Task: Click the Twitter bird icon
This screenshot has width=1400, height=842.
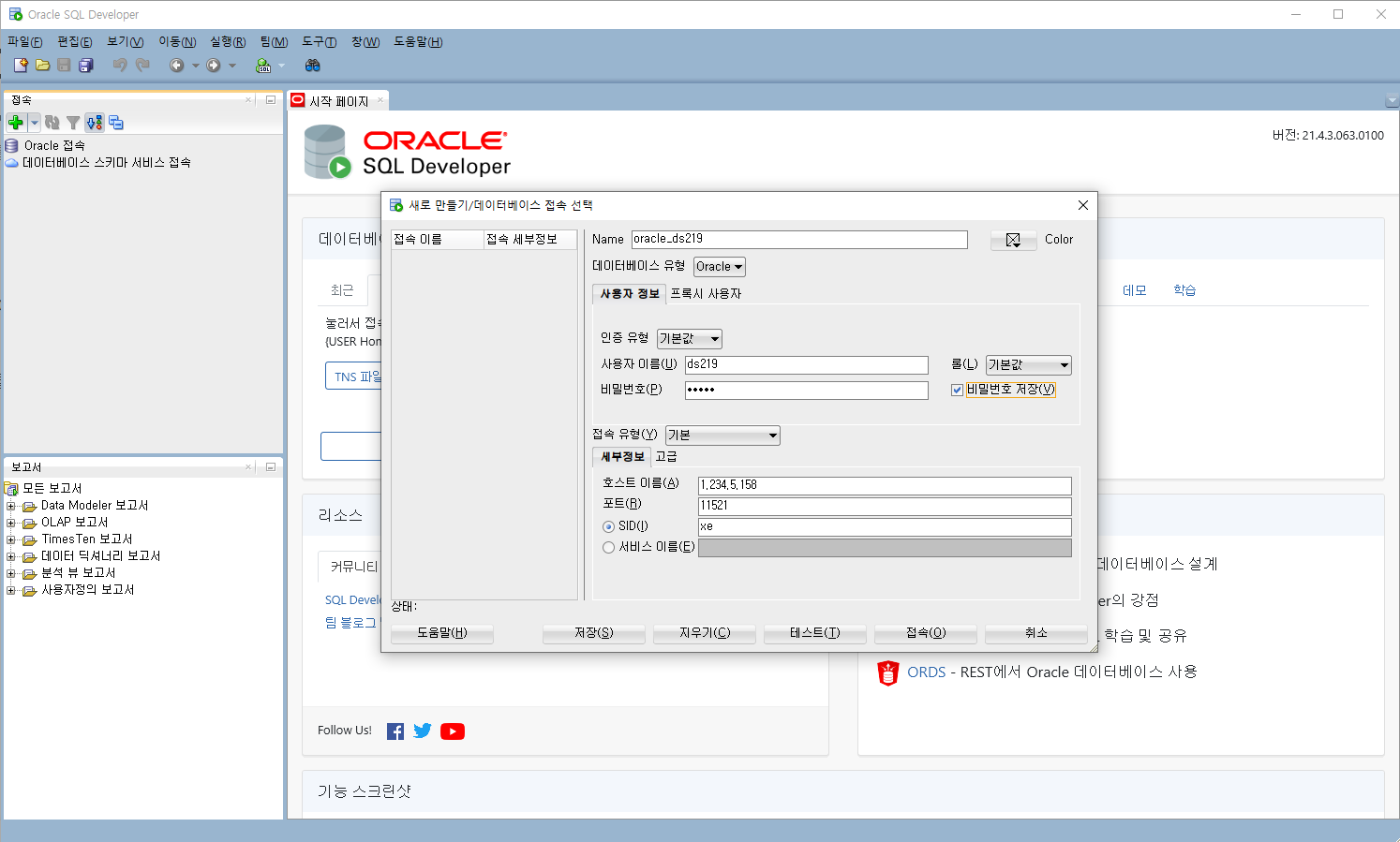Action: coord(423,731)
